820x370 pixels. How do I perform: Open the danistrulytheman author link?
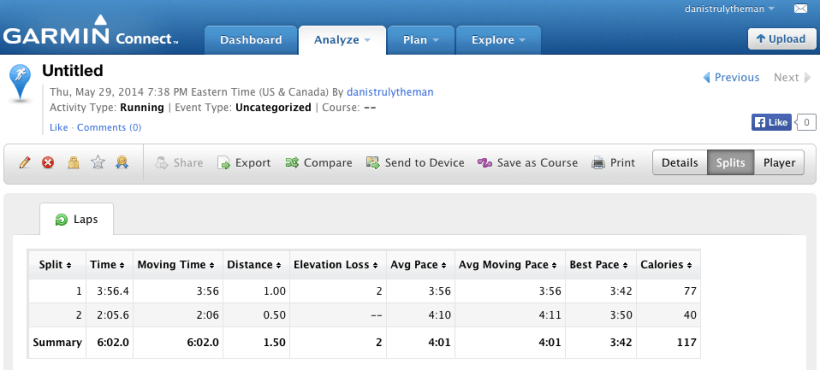tap(390, 92)
